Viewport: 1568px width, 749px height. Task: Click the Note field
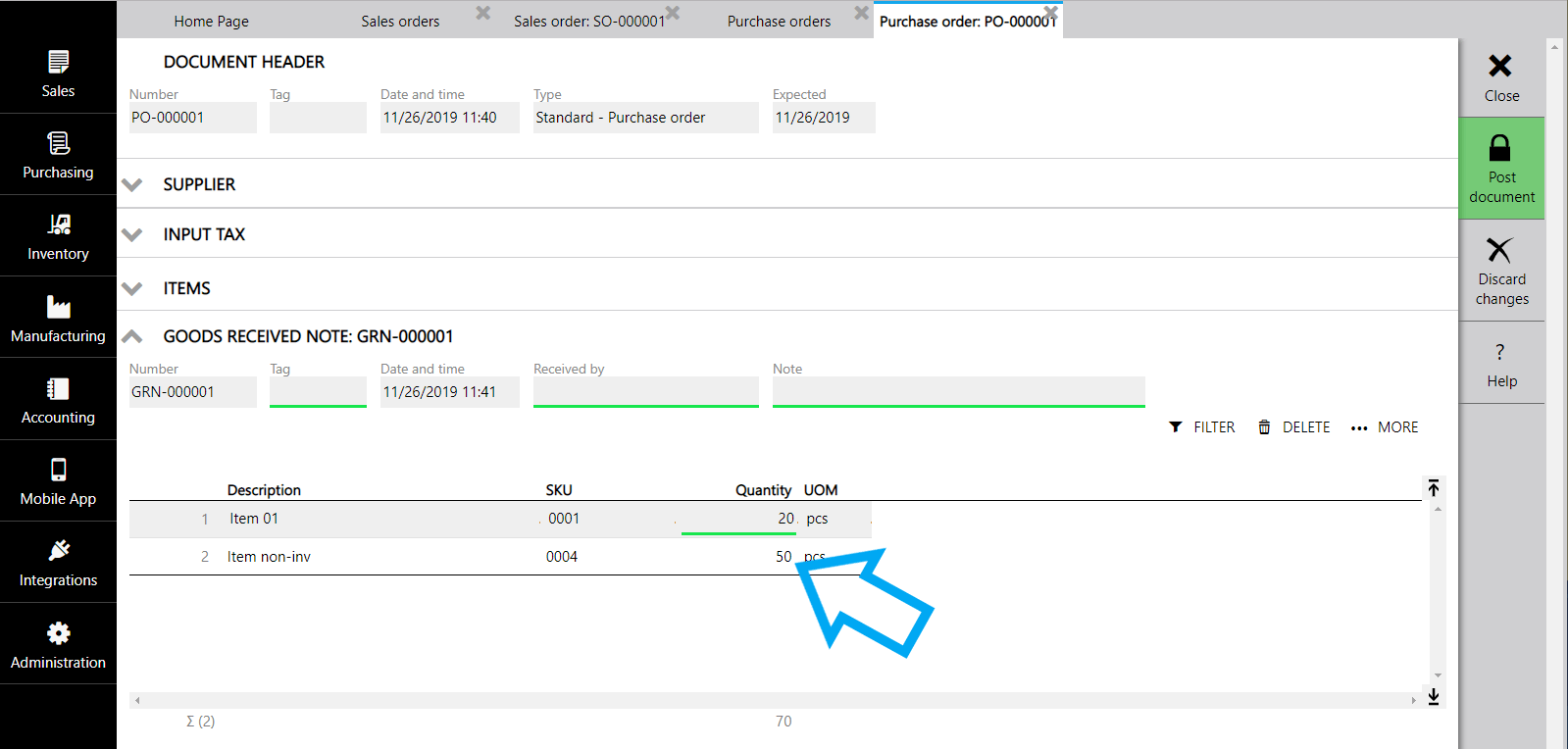tap(959, 392)
